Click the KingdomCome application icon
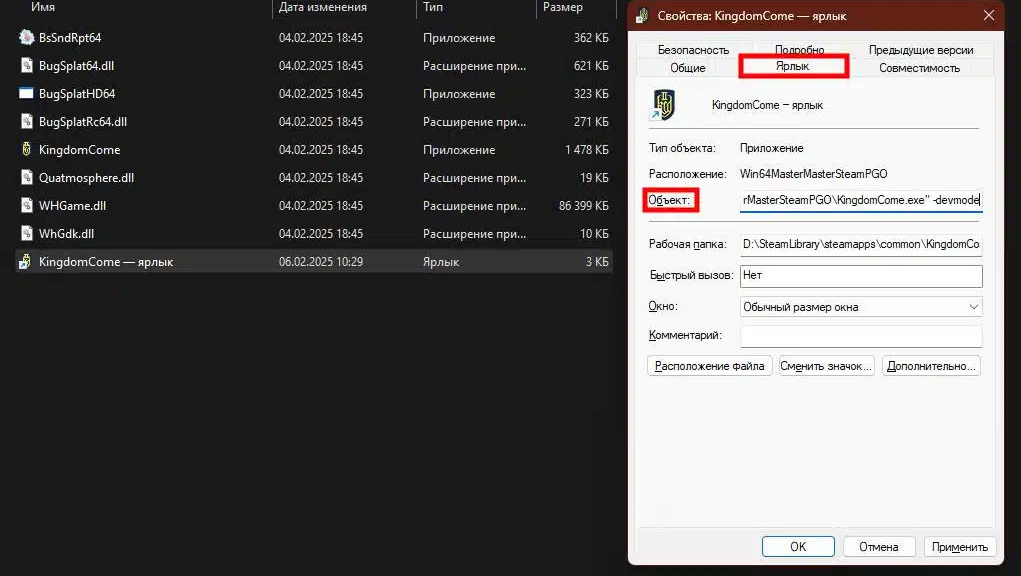The width and height of the screenshot is (1021, 576). point(26,150)
